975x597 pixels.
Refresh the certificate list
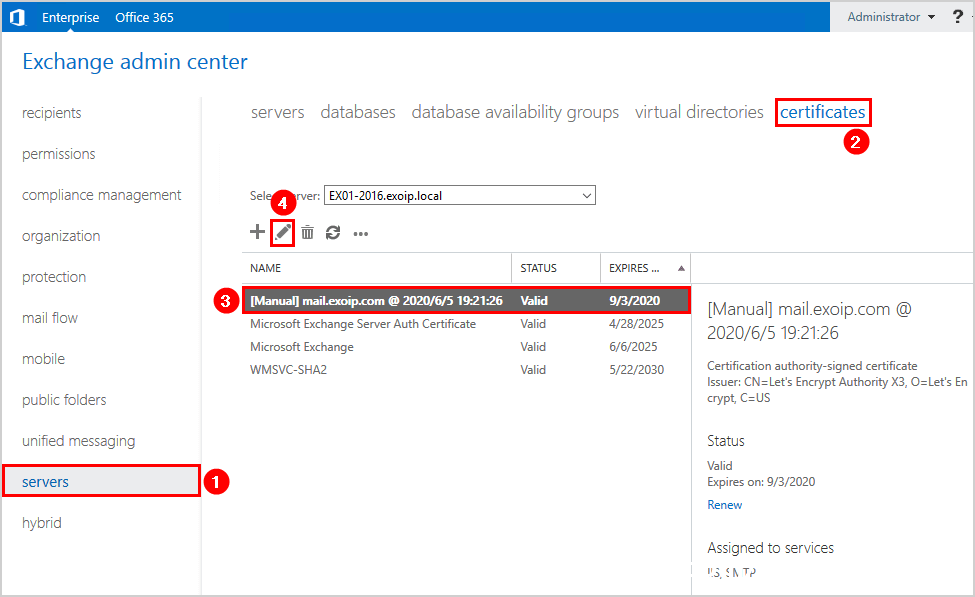point(333,233)
